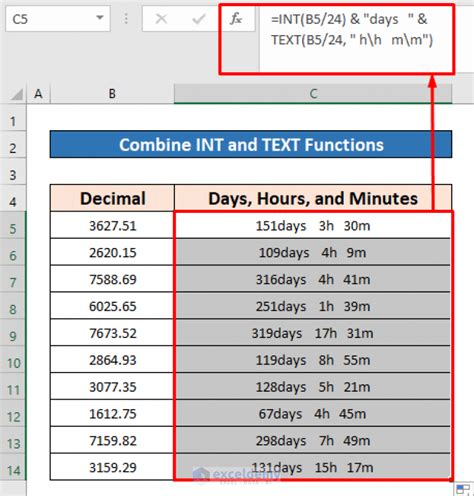This screenshot has width=474, height=496.
Task: Select cell showing 109days 4h 9m
Action: click(313, 252)
